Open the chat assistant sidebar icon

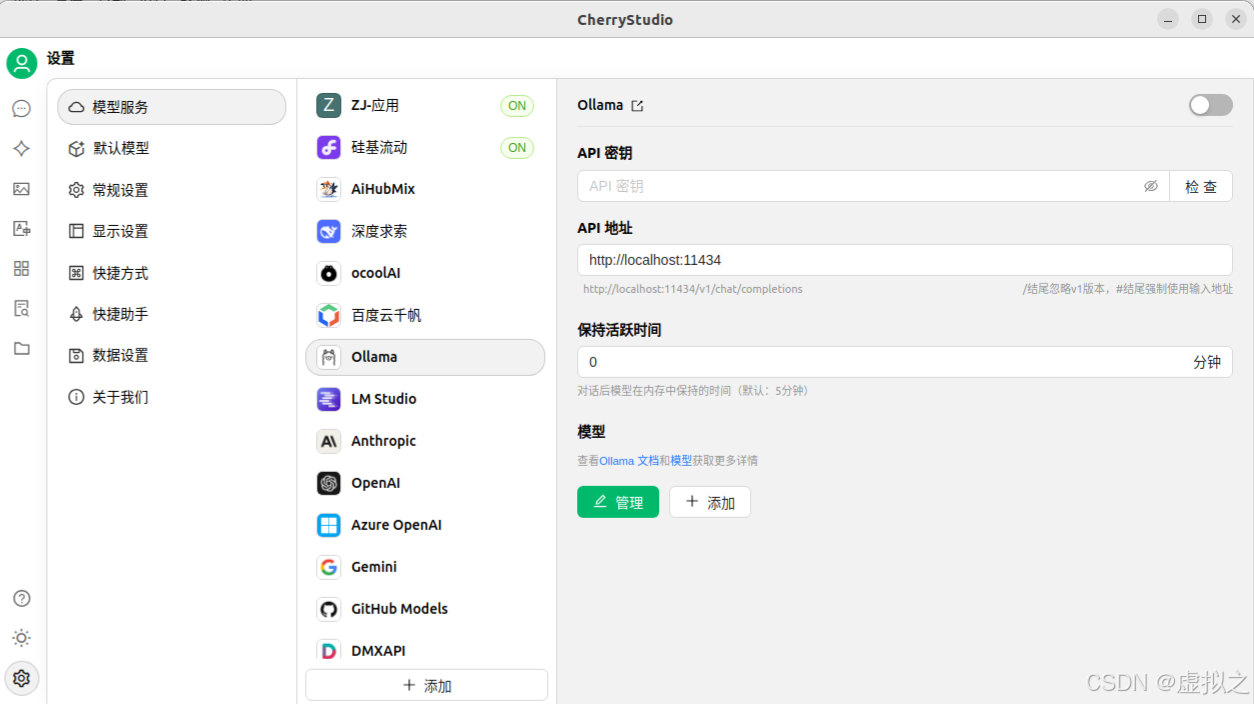[21, 108]
